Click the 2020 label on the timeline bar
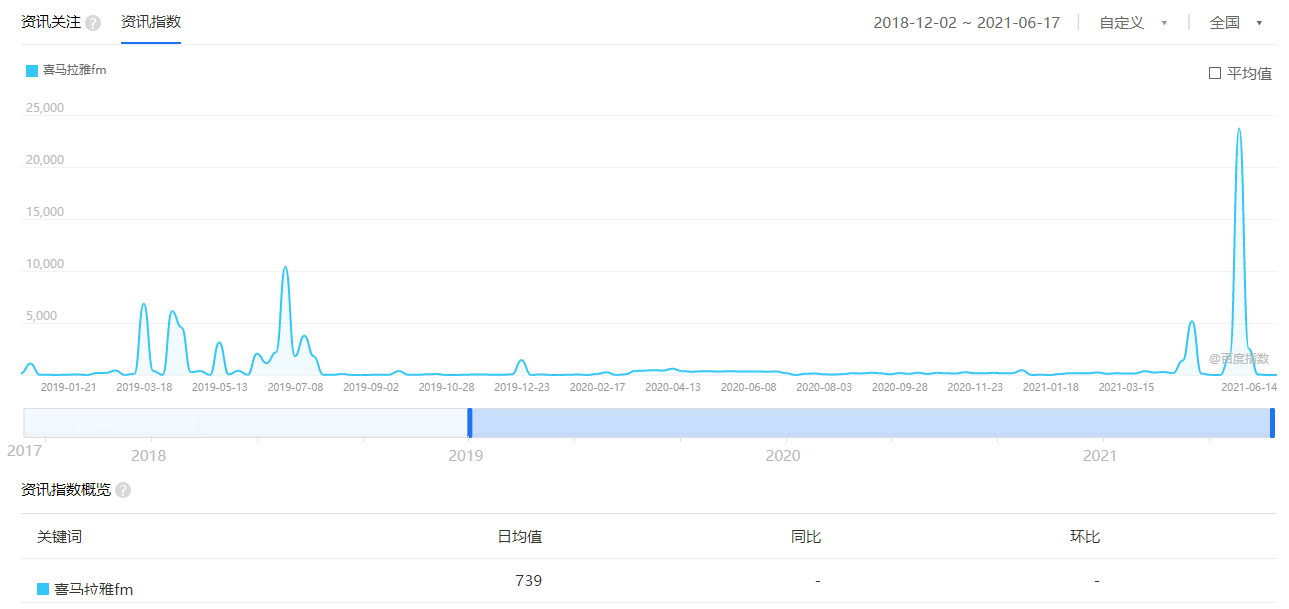This screenshot has height=609, width=1289. 783,455
